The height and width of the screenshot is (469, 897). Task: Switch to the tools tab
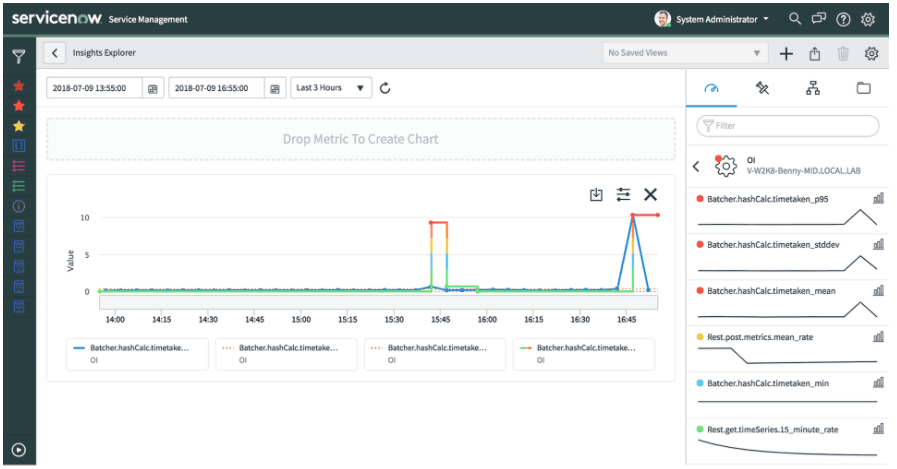tap(762, 88)
